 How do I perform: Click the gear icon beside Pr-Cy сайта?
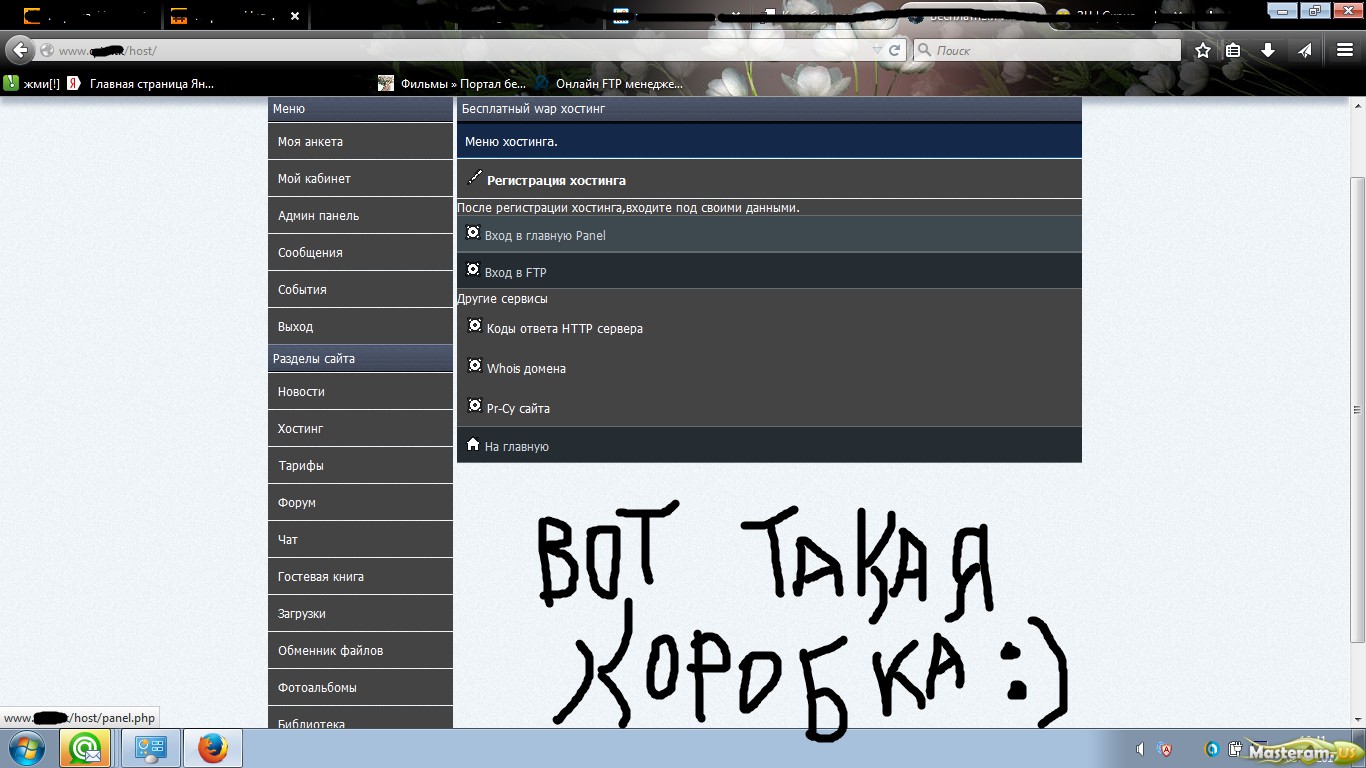[475, 406]
